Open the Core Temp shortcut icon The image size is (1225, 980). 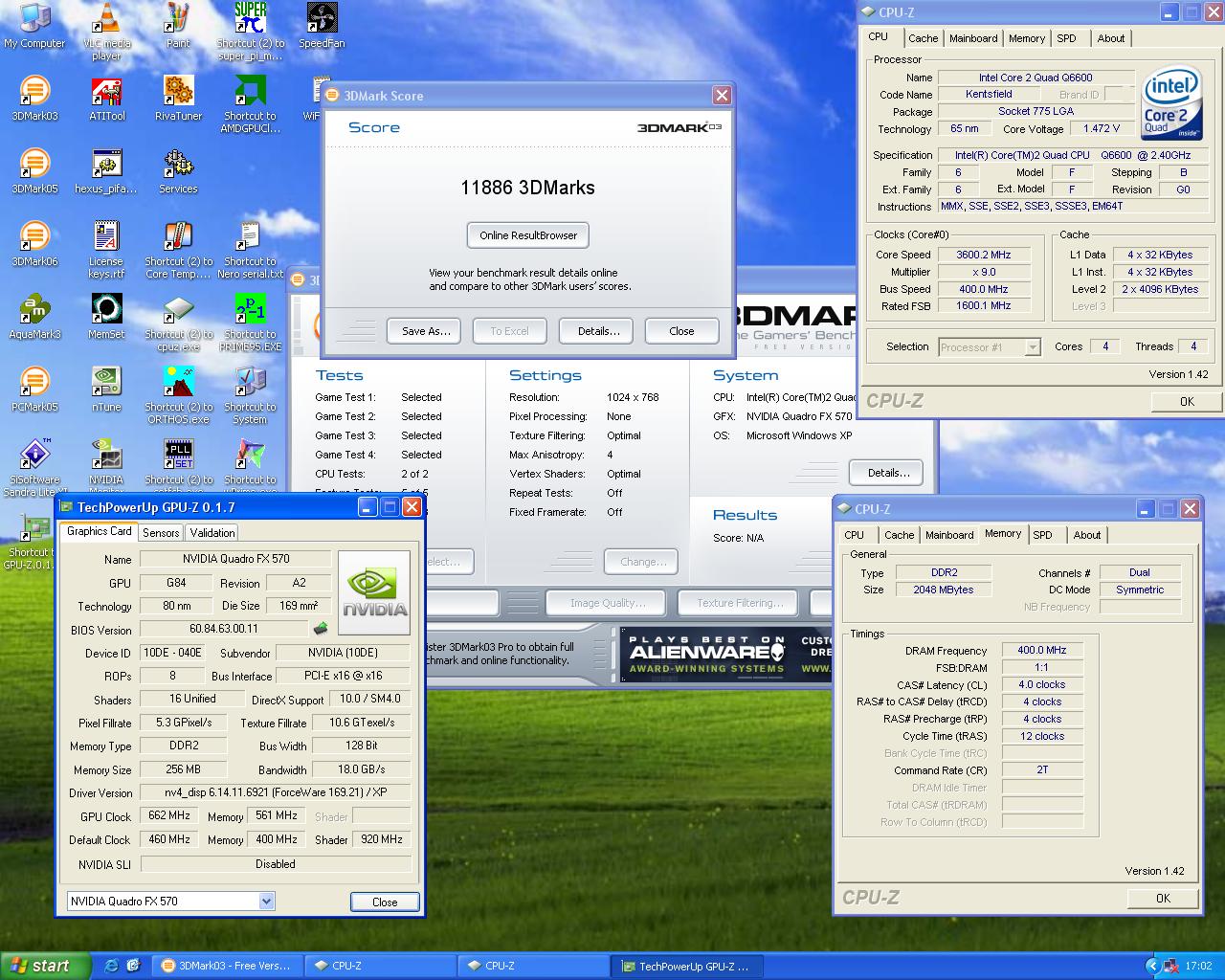coord(178,249)
